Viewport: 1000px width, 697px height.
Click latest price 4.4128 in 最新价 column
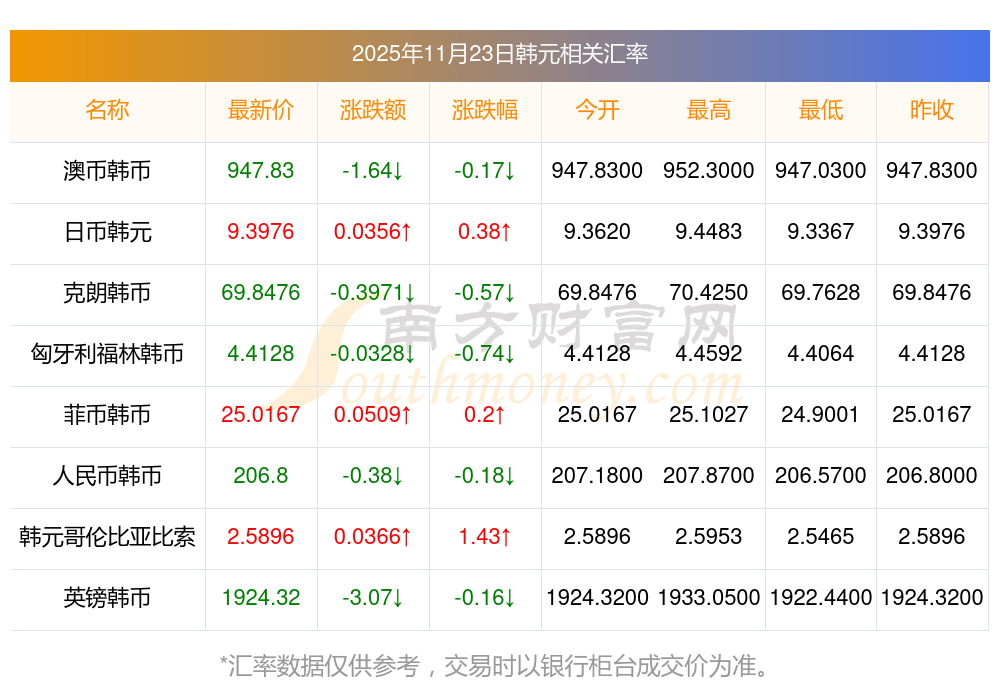(x=261, y=353)
